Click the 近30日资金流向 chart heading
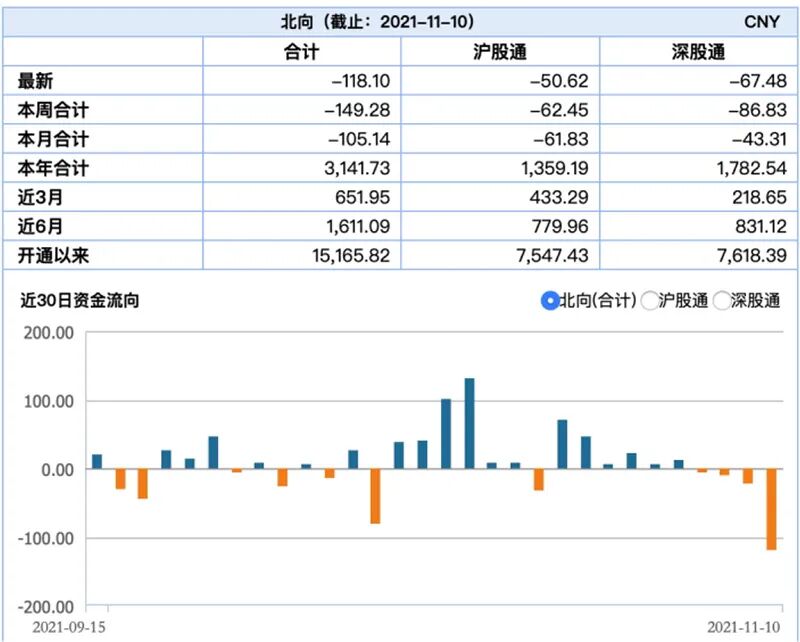The image size is (800, 642). click(x=80, y=301)
